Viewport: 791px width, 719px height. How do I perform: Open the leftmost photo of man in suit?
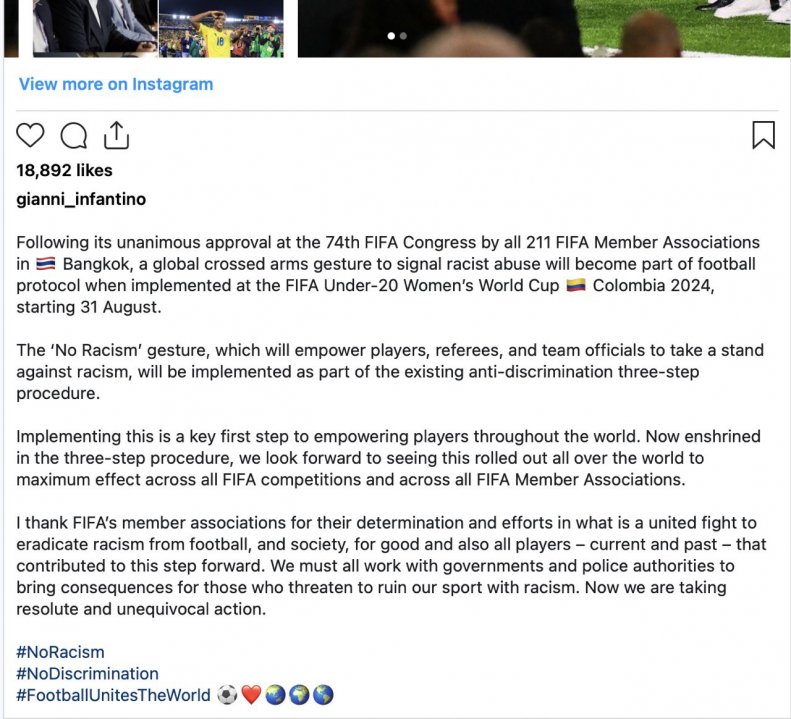pos(93,26)
